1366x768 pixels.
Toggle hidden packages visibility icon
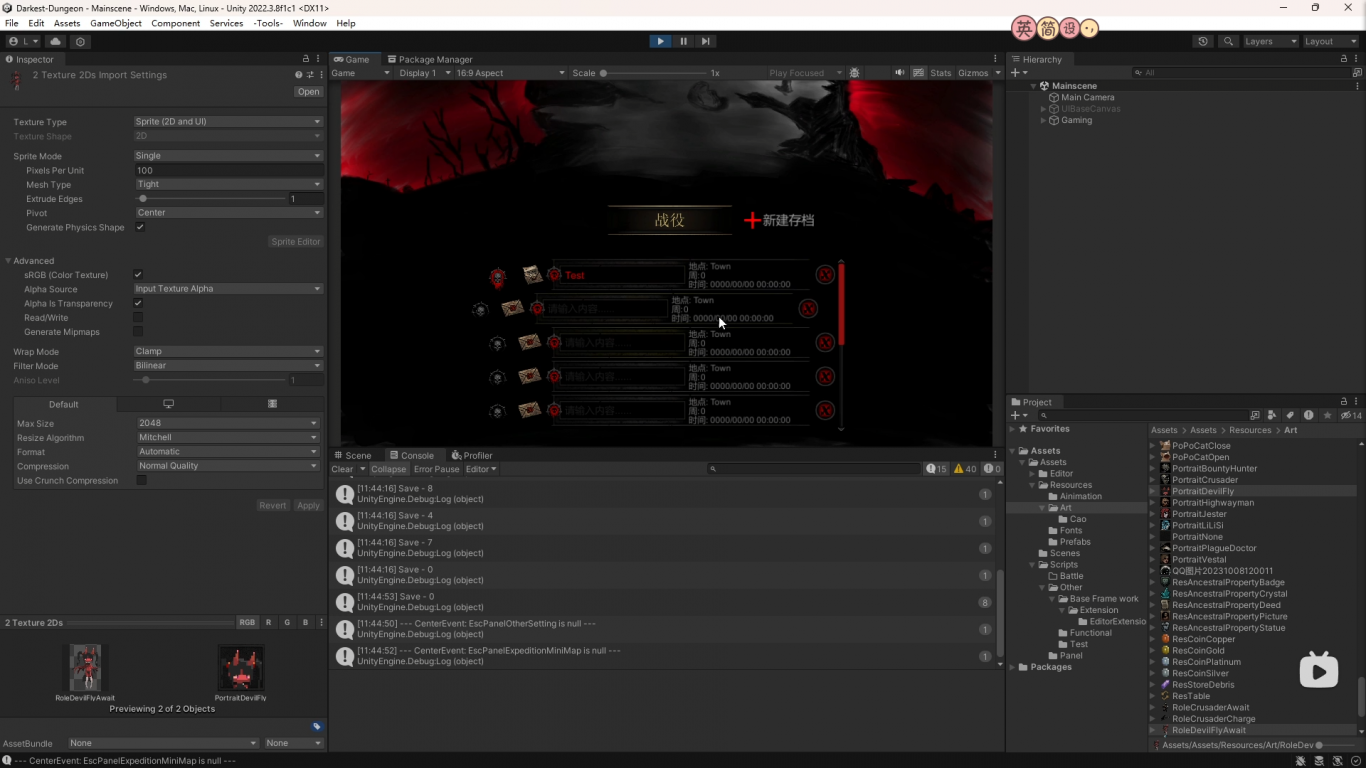click(1350, 415)
